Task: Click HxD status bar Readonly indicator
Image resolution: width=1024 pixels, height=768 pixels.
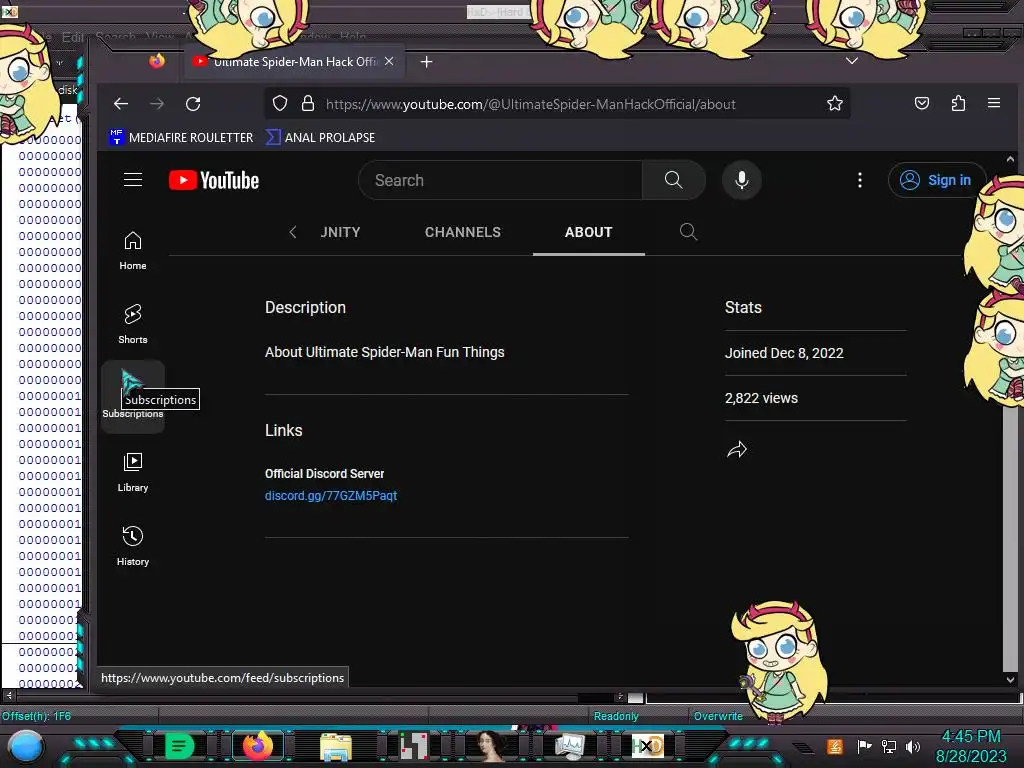Action: [x=616, y=716]
